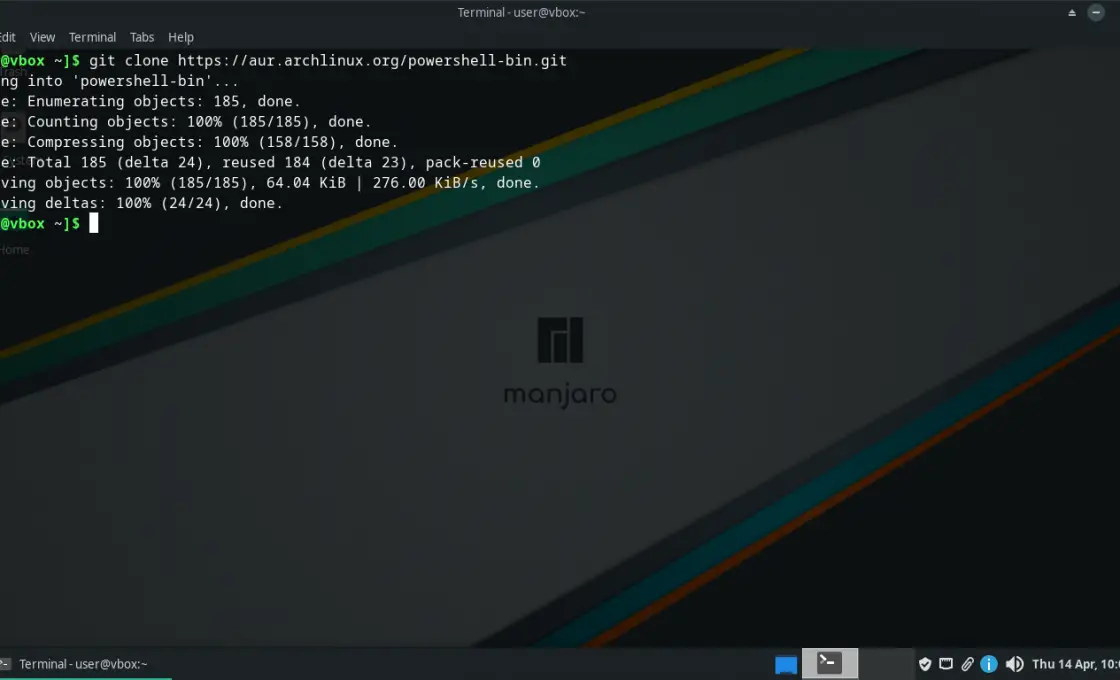The image size is (1120, 680).
Task: Click the roll-up window icon in title bar
Action: [x=1071, y=12]
